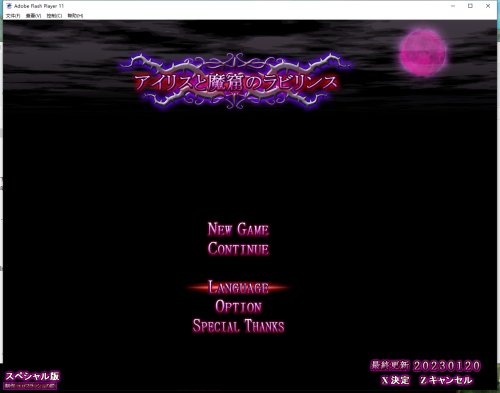
Task: Select Continue to load saved game
Action: (238, 249)
